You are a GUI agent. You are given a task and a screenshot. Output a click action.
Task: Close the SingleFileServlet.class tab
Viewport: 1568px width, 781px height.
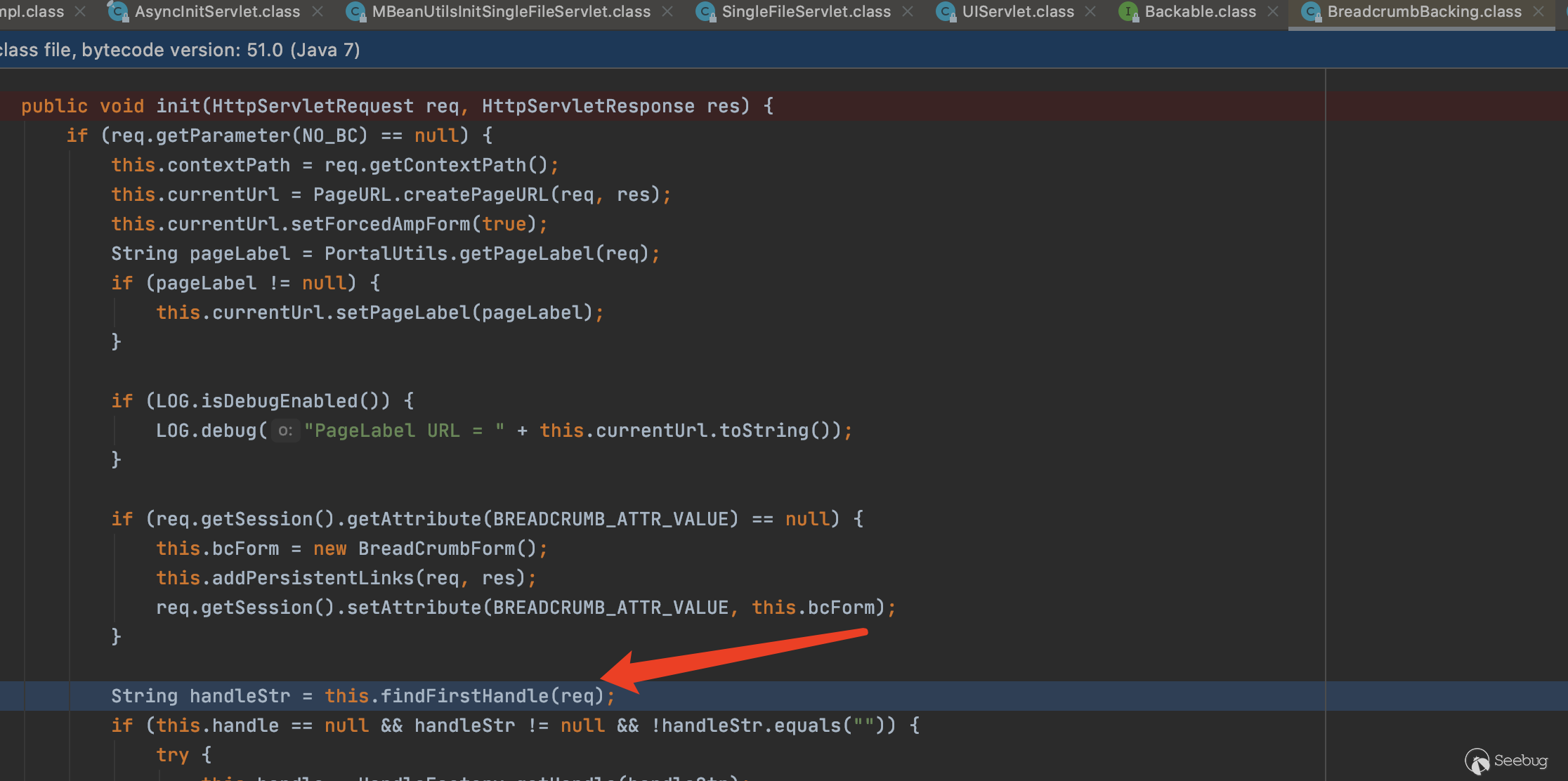point(908,11)
